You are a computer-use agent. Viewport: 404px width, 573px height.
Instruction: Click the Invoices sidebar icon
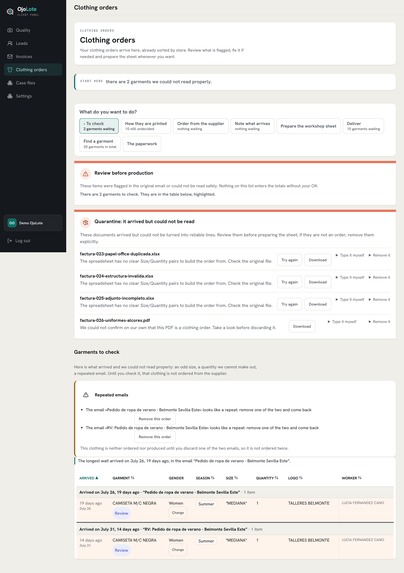coord(10,57)
